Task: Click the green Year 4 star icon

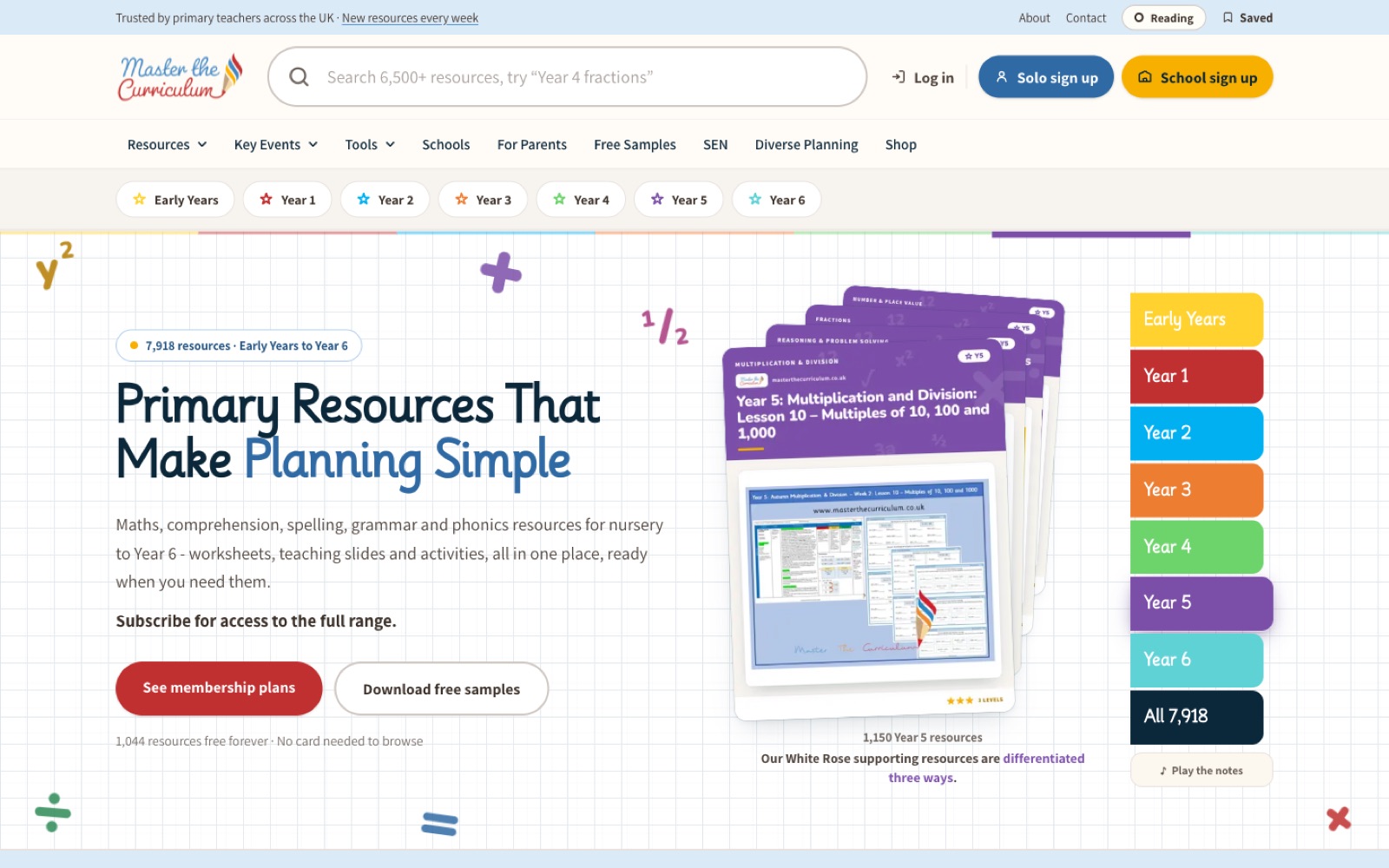Action: point(559,200)
